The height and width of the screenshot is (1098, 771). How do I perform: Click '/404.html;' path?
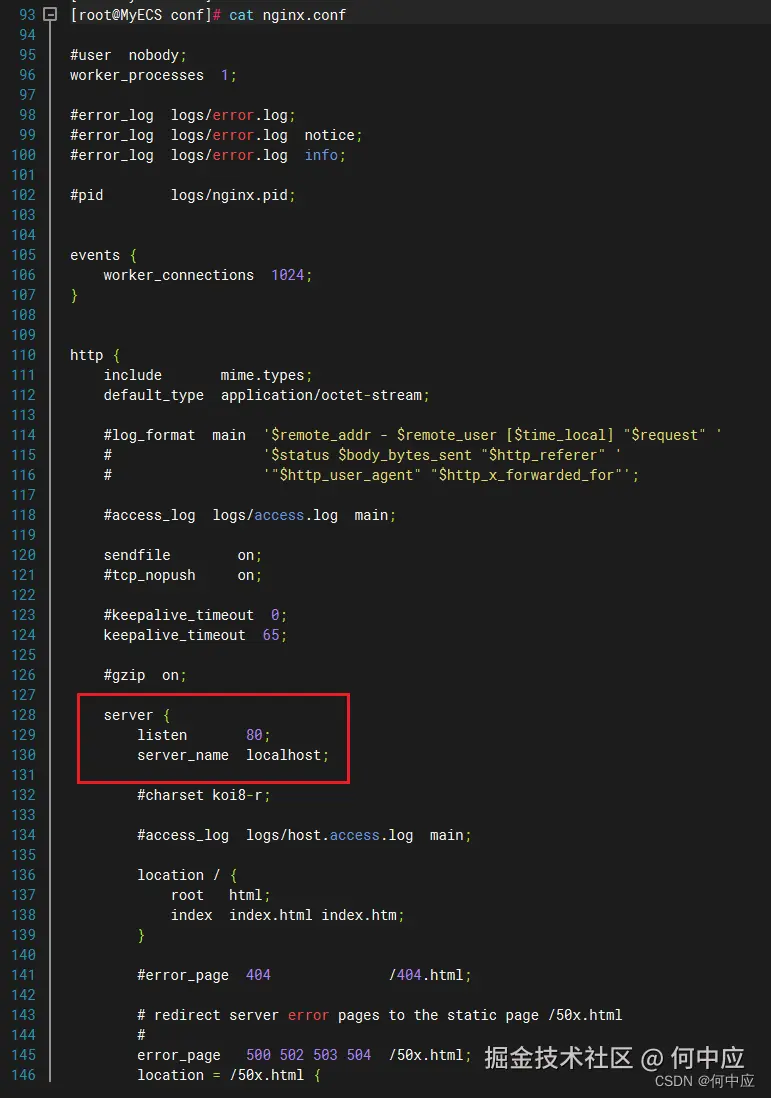pyautogui.click(x=430, y=975)
